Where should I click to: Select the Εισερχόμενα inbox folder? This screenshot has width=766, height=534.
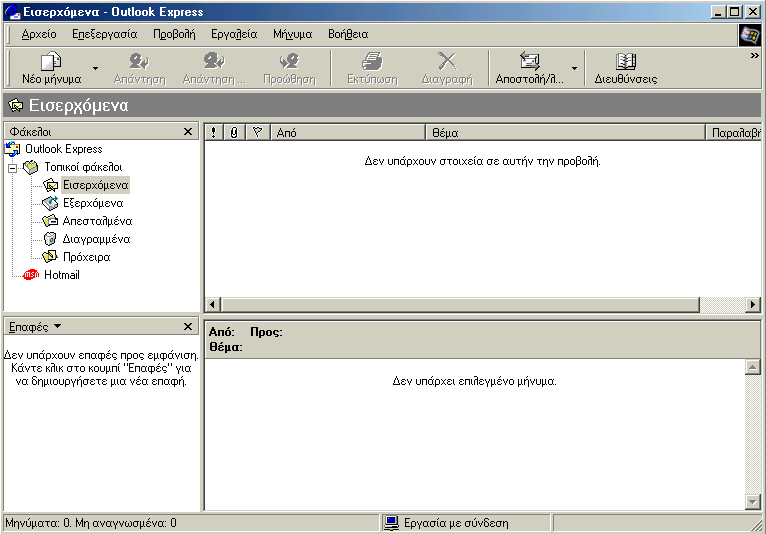coord(95,185)
